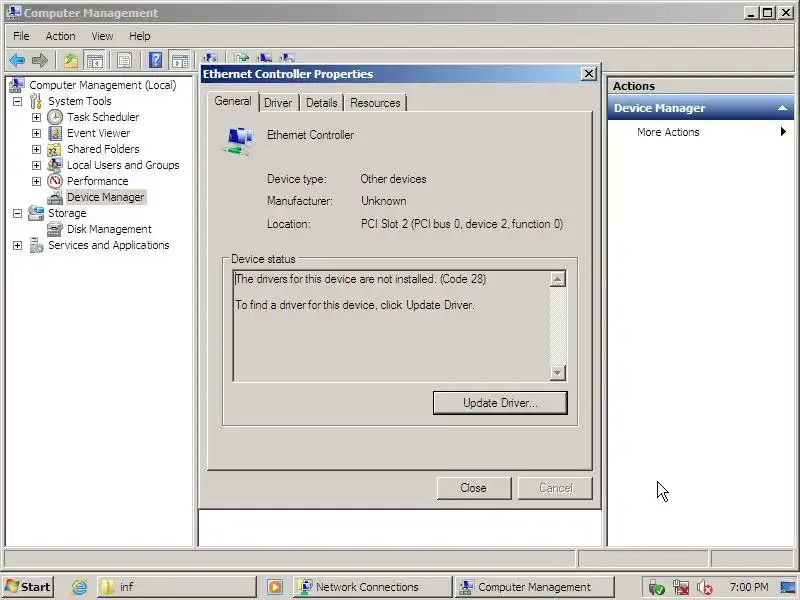This screenshot has width=800, height=600.
Task: Select Disk Management in the tree
Action: point(109,229)
